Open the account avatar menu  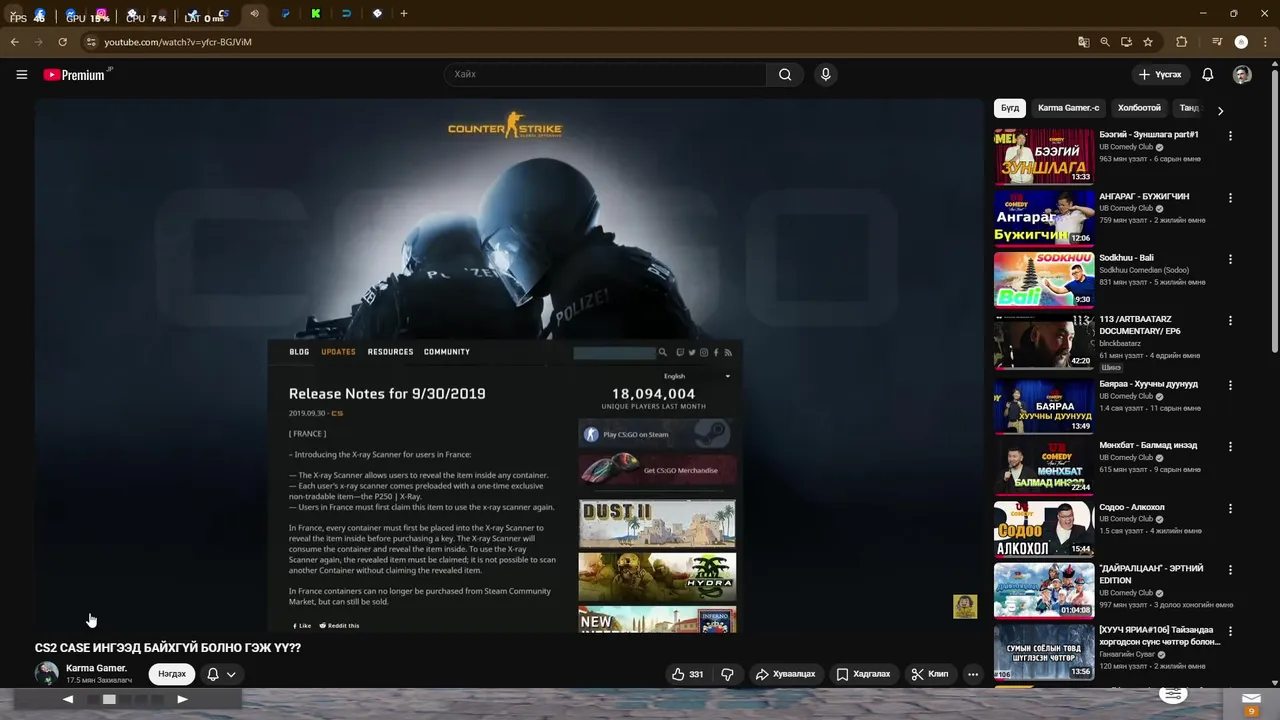1242,74
